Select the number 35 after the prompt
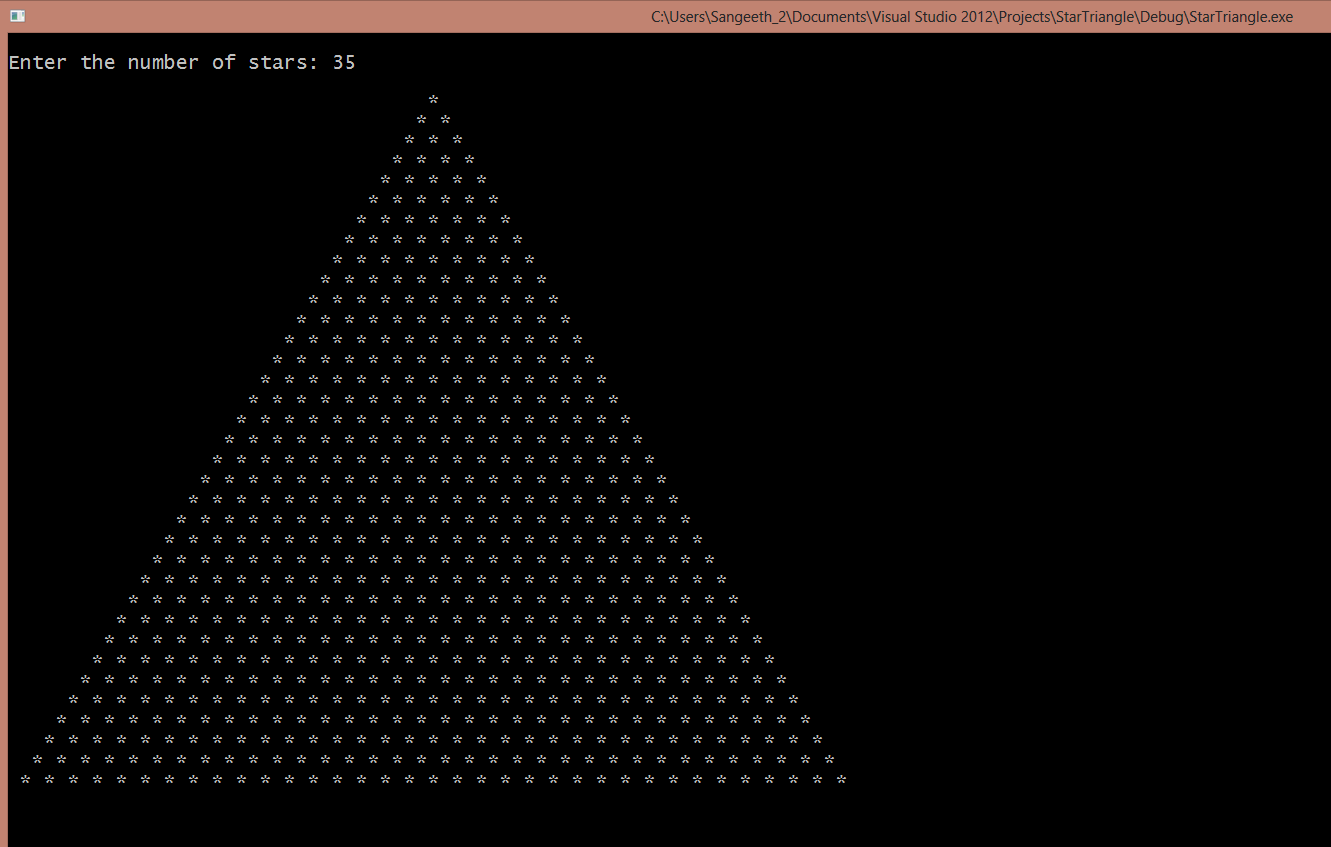This screenshot has width=1331, height=847. tap(345, 62)
